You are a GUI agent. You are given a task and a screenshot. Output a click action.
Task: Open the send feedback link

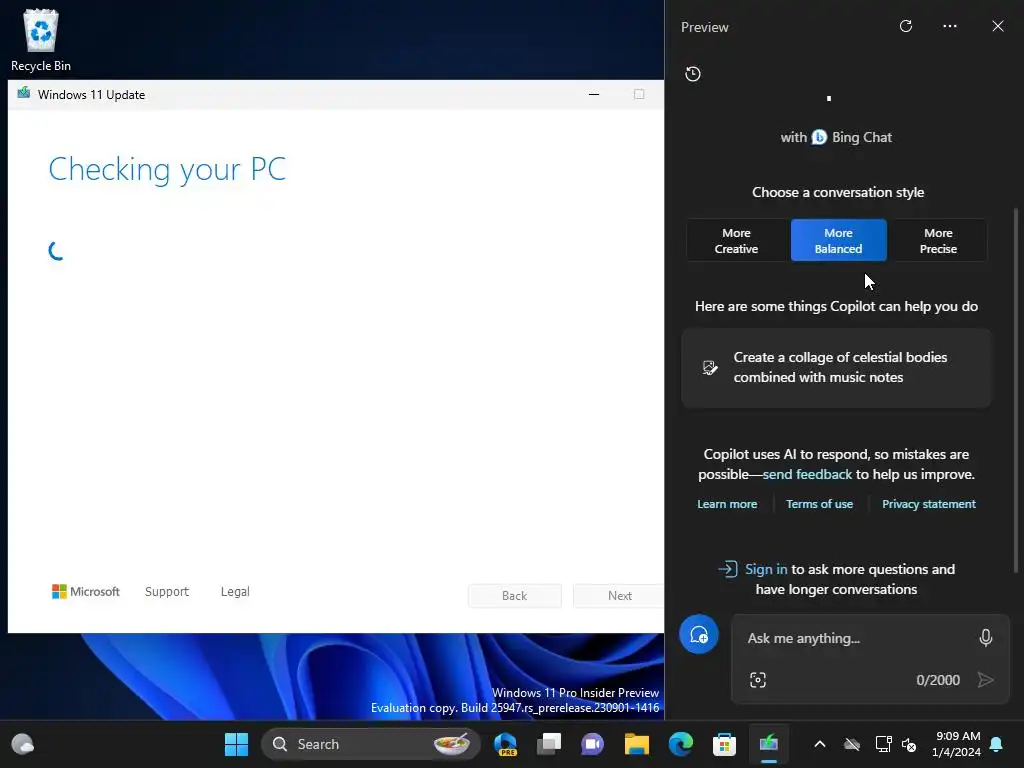coord(807,474)
